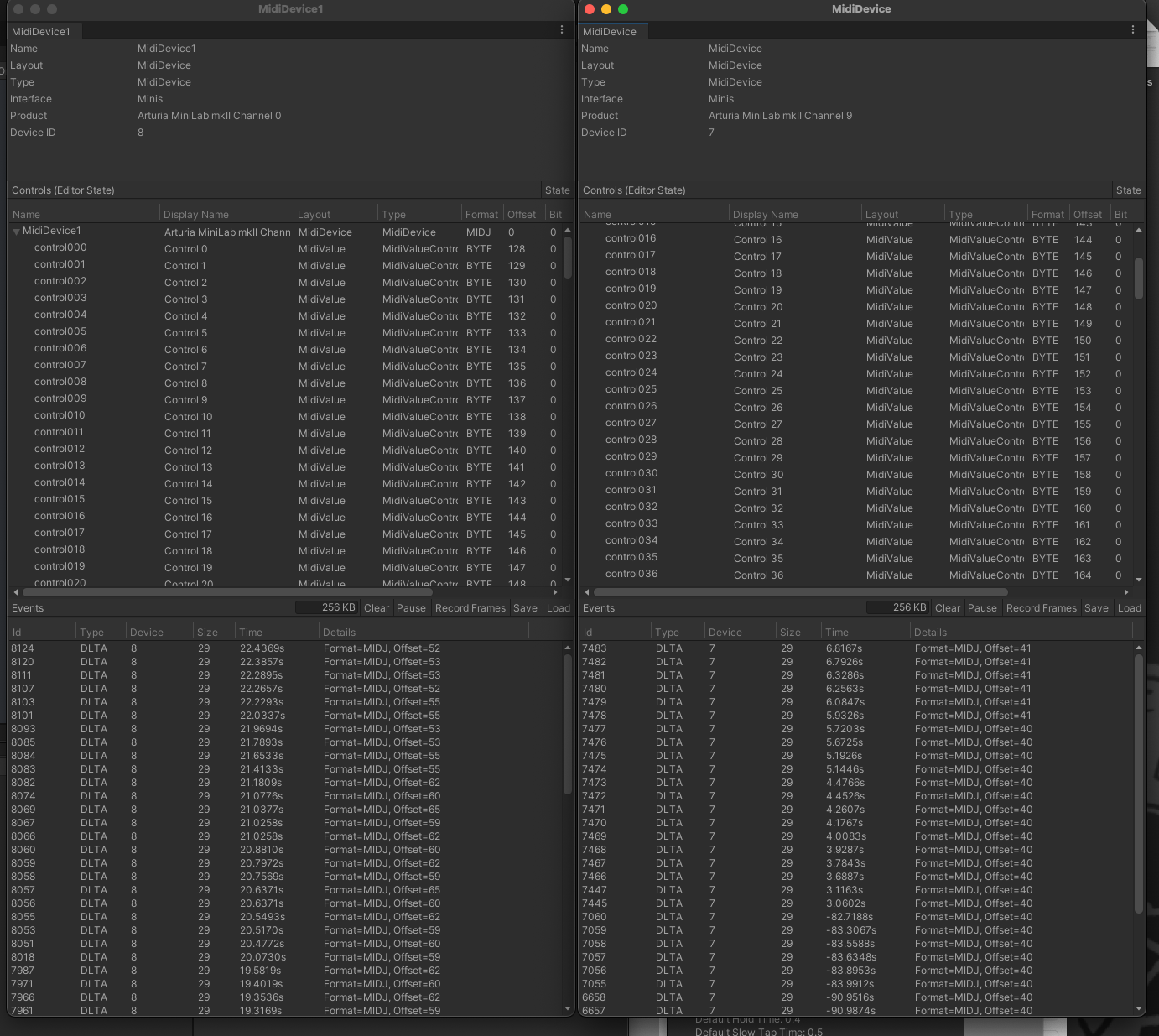The height and width of the screenshot is (1036, 1159).
Task: Click the Format column header
Action: pos(481,213)
